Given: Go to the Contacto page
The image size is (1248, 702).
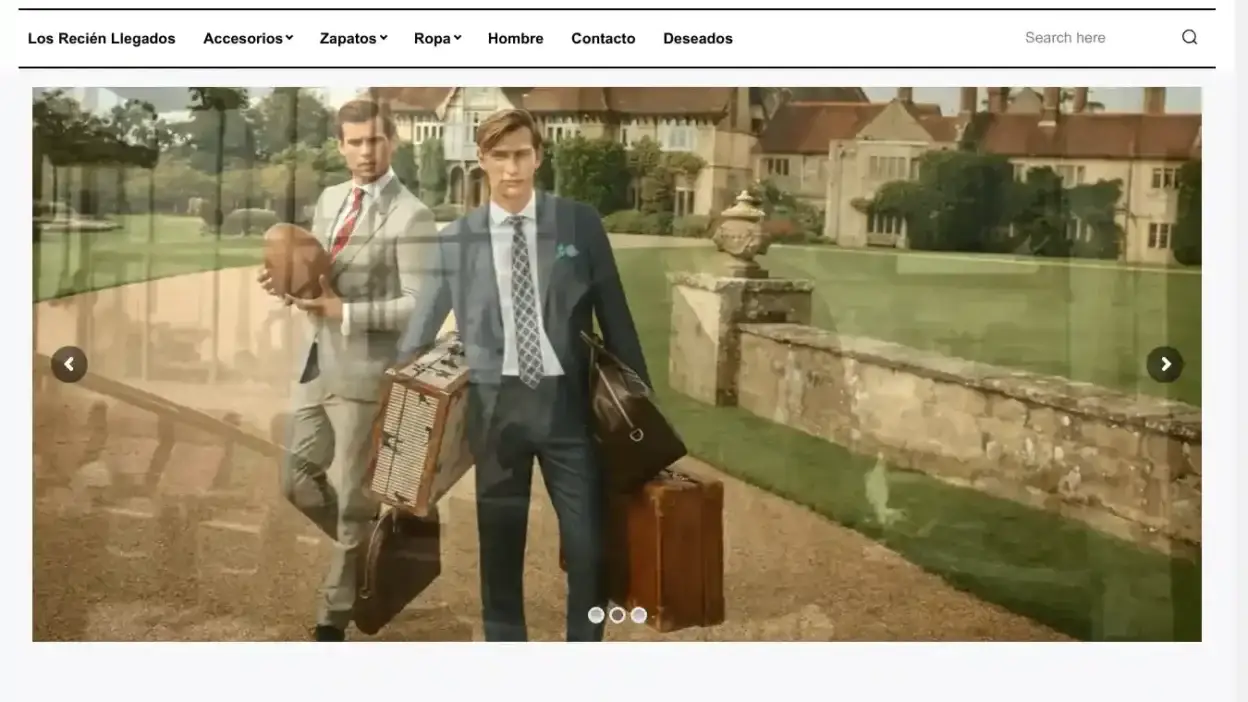Looking at the screenshot, I should tap(603, 38).
